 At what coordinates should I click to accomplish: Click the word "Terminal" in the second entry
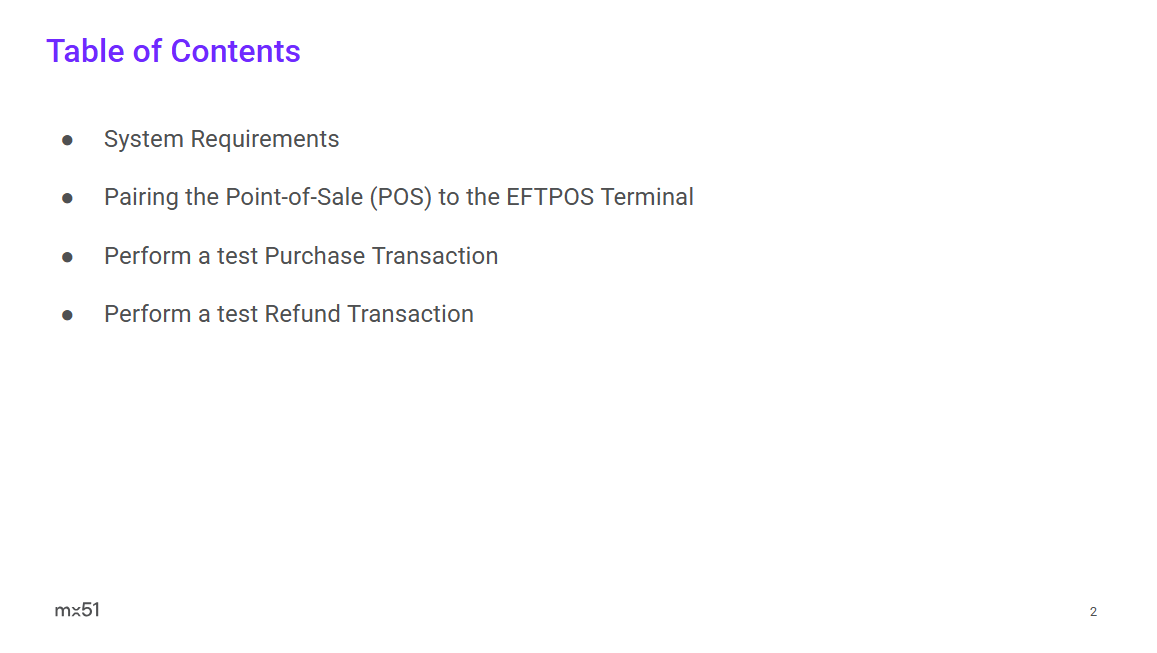pyautogui.click(x=647, y=197)
